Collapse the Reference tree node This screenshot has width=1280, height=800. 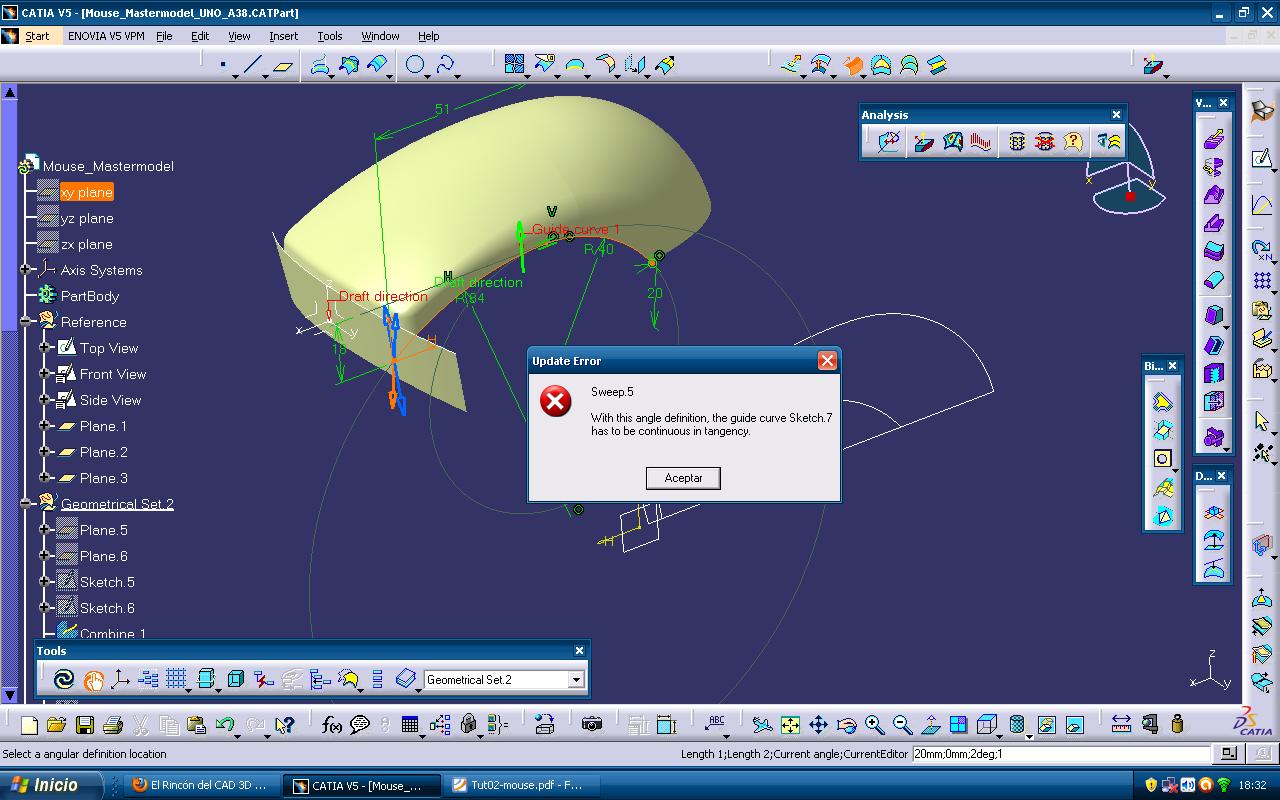pyautogui.click(x=26, y=322)
